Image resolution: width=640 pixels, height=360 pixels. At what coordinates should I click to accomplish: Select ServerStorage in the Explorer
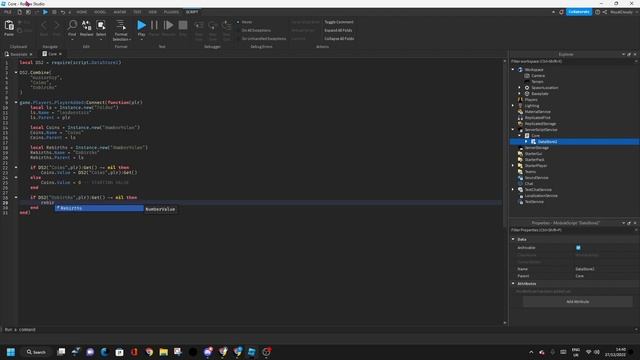(536, 148)
